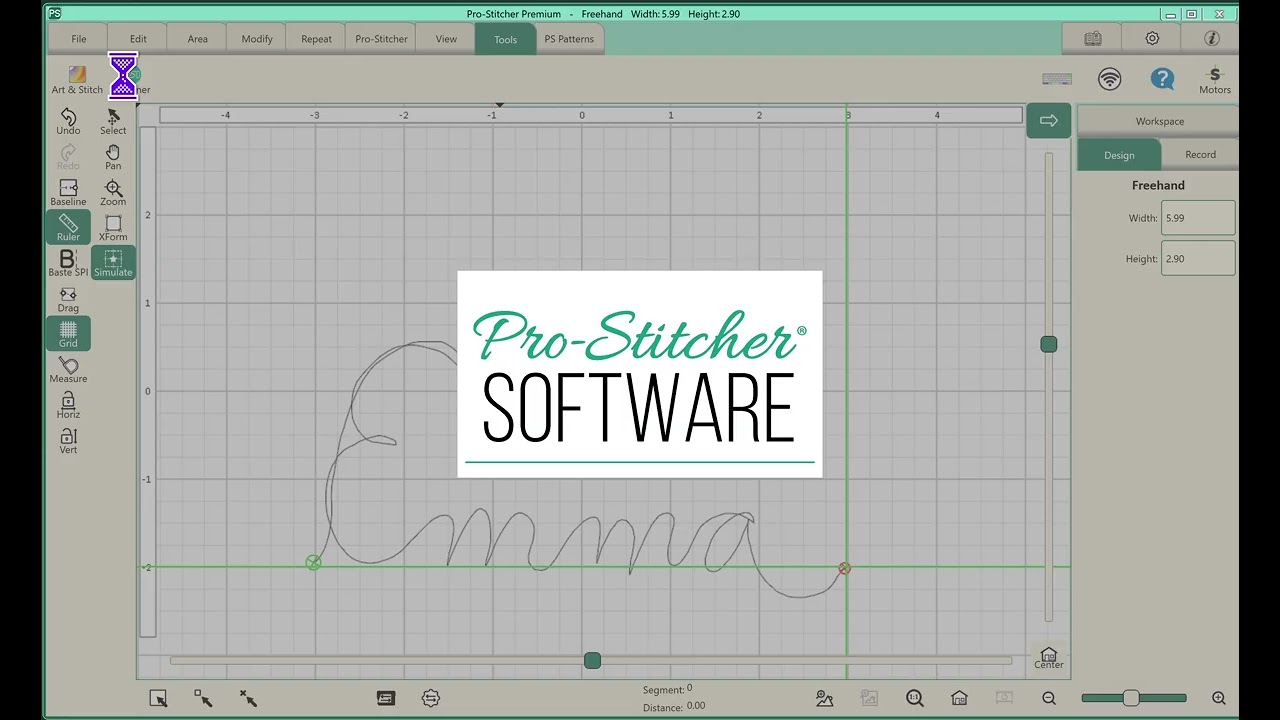Click the horizontal scroll slider handle
Image resolution: width=1280 pixels, height=720 pixels.
pos(592,661)
